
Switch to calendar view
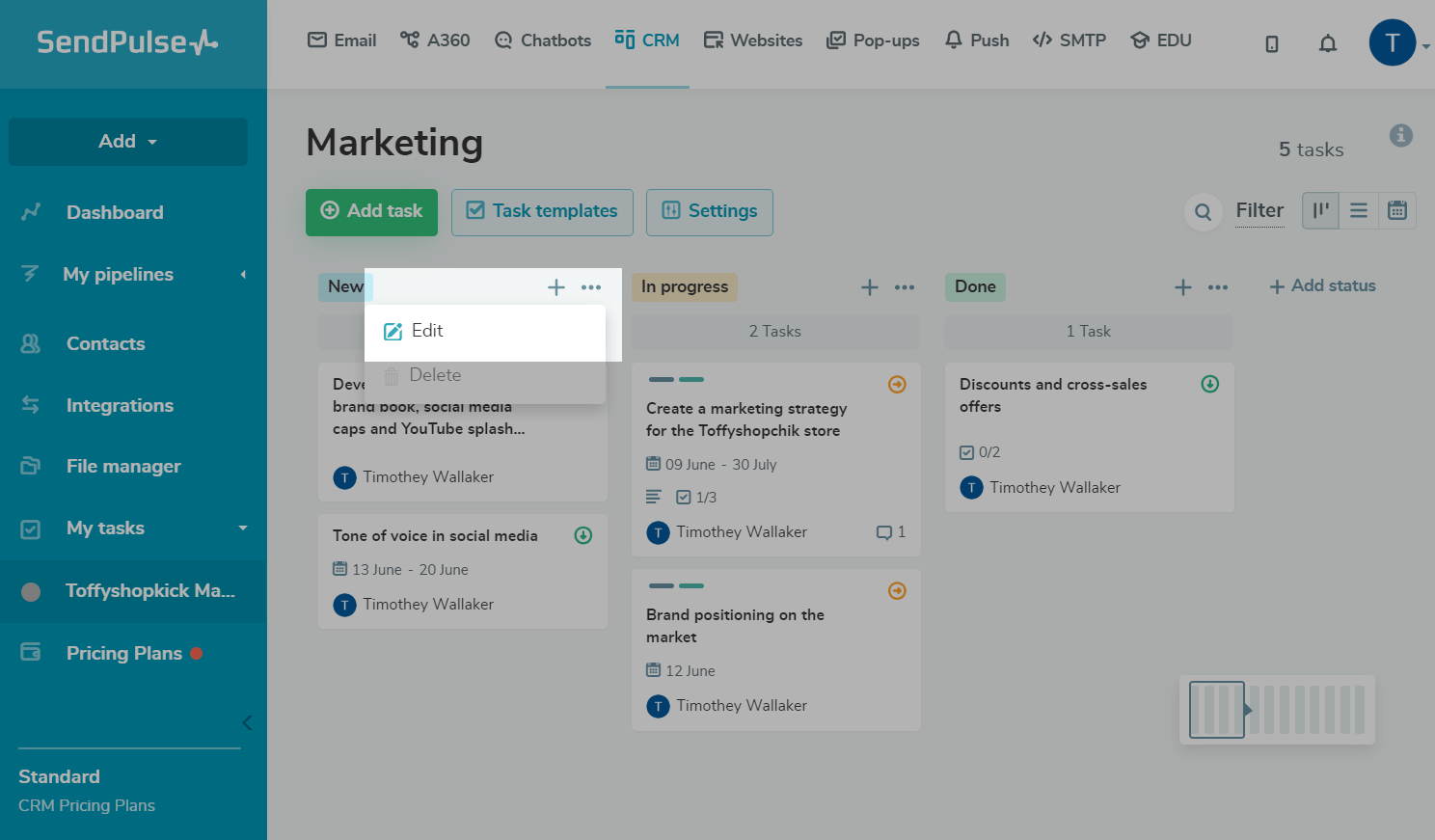[1397, 210]
